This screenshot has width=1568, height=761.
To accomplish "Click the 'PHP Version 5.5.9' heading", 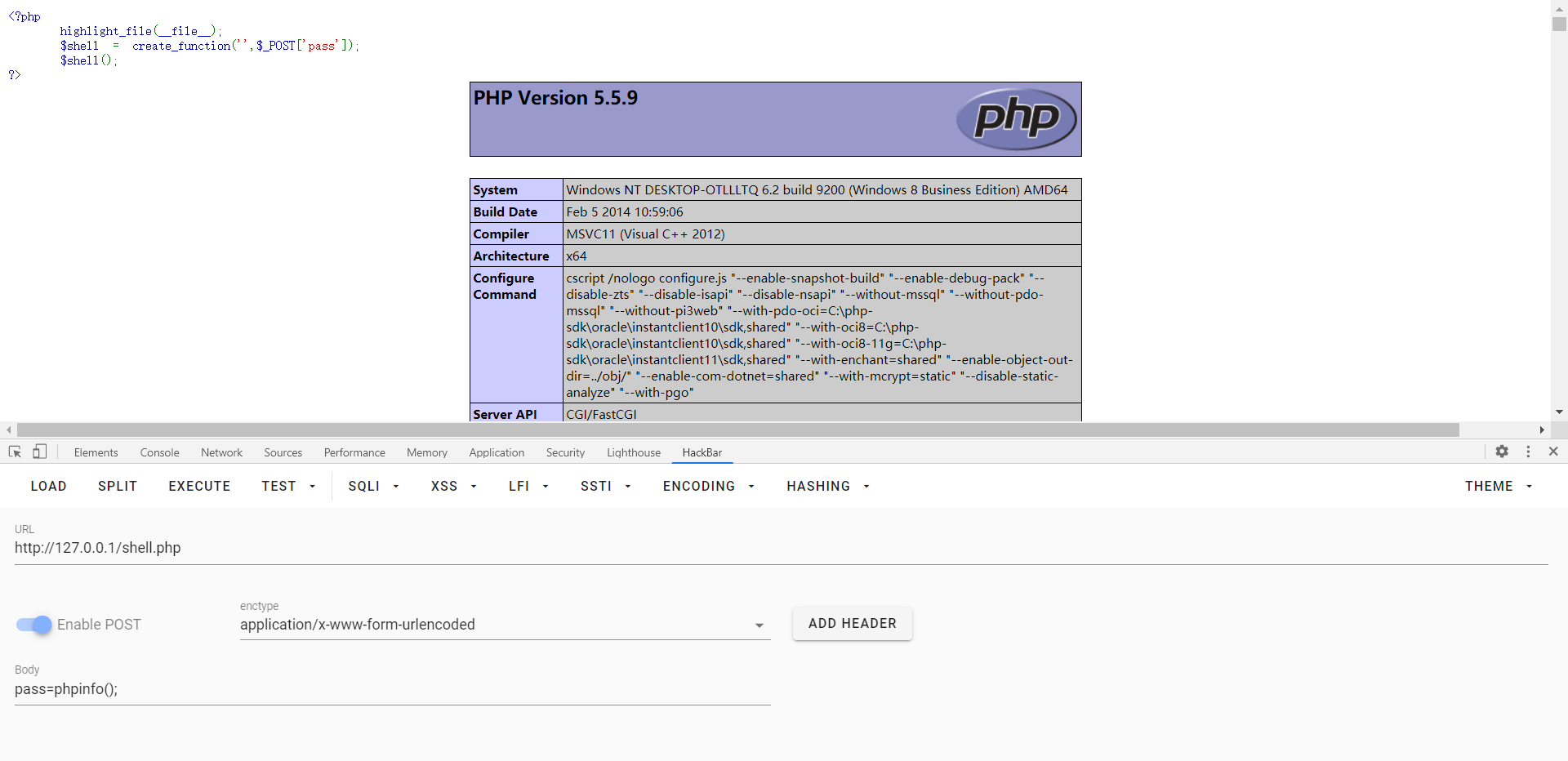I will click(x=555, y=98).
